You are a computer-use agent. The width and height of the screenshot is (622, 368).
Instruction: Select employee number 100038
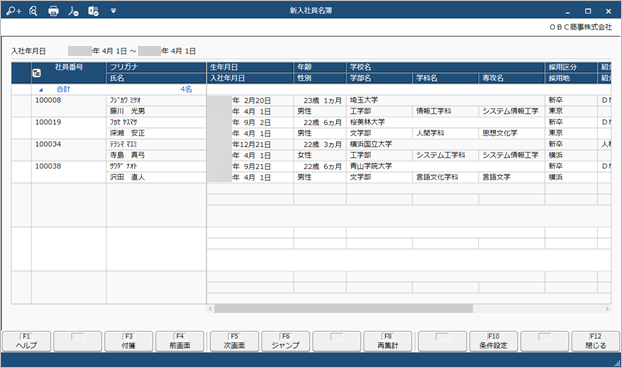coord(48,166)
